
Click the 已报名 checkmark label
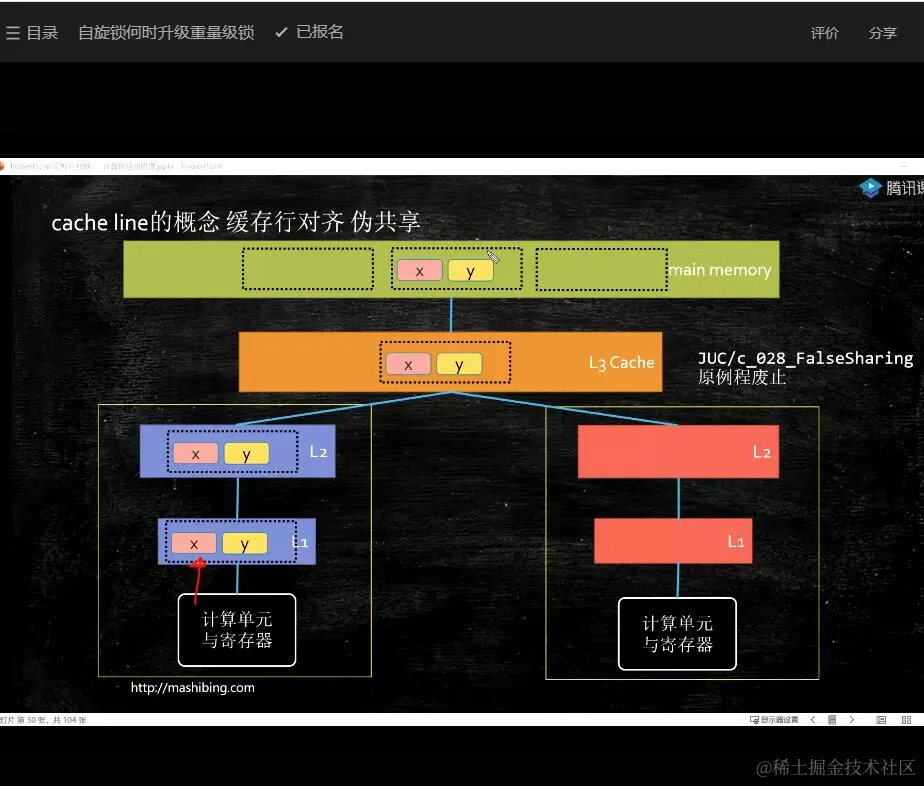(x=309, y=32)
